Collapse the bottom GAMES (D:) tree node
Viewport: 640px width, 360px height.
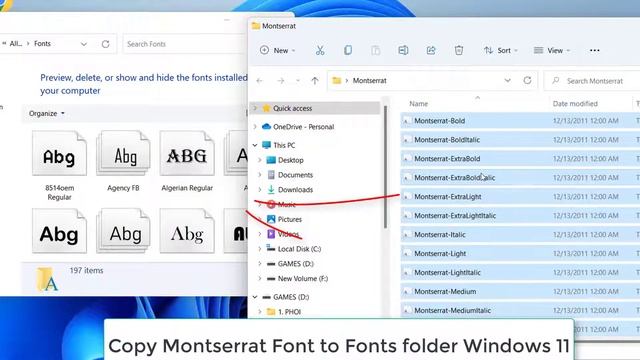pos(255,297)
